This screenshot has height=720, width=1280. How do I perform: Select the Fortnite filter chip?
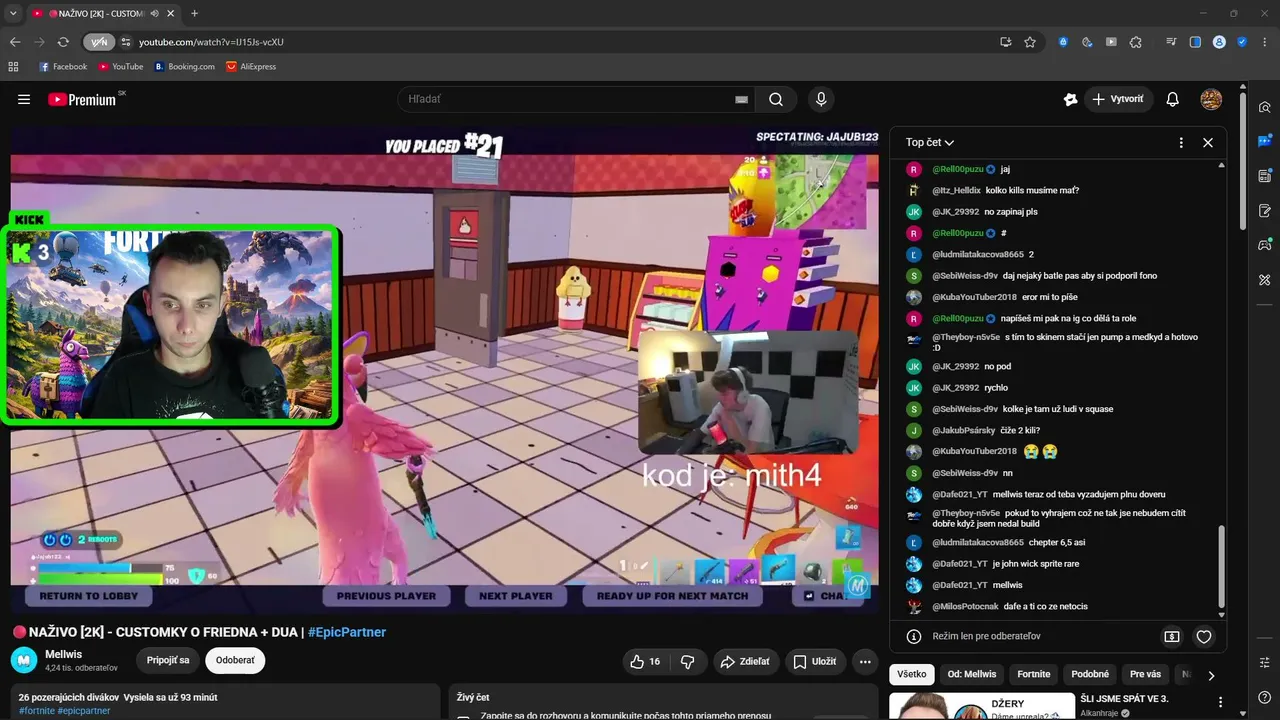pos(1034,675)
